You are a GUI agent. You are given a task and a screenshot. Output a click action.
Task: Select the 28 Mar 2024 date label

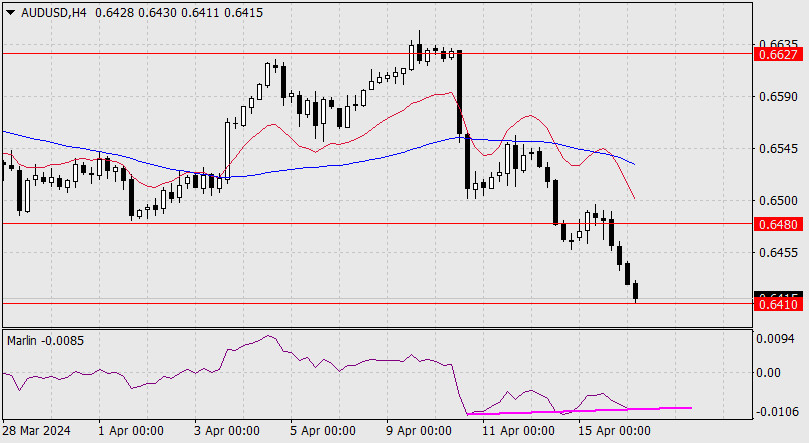(37, 431)
